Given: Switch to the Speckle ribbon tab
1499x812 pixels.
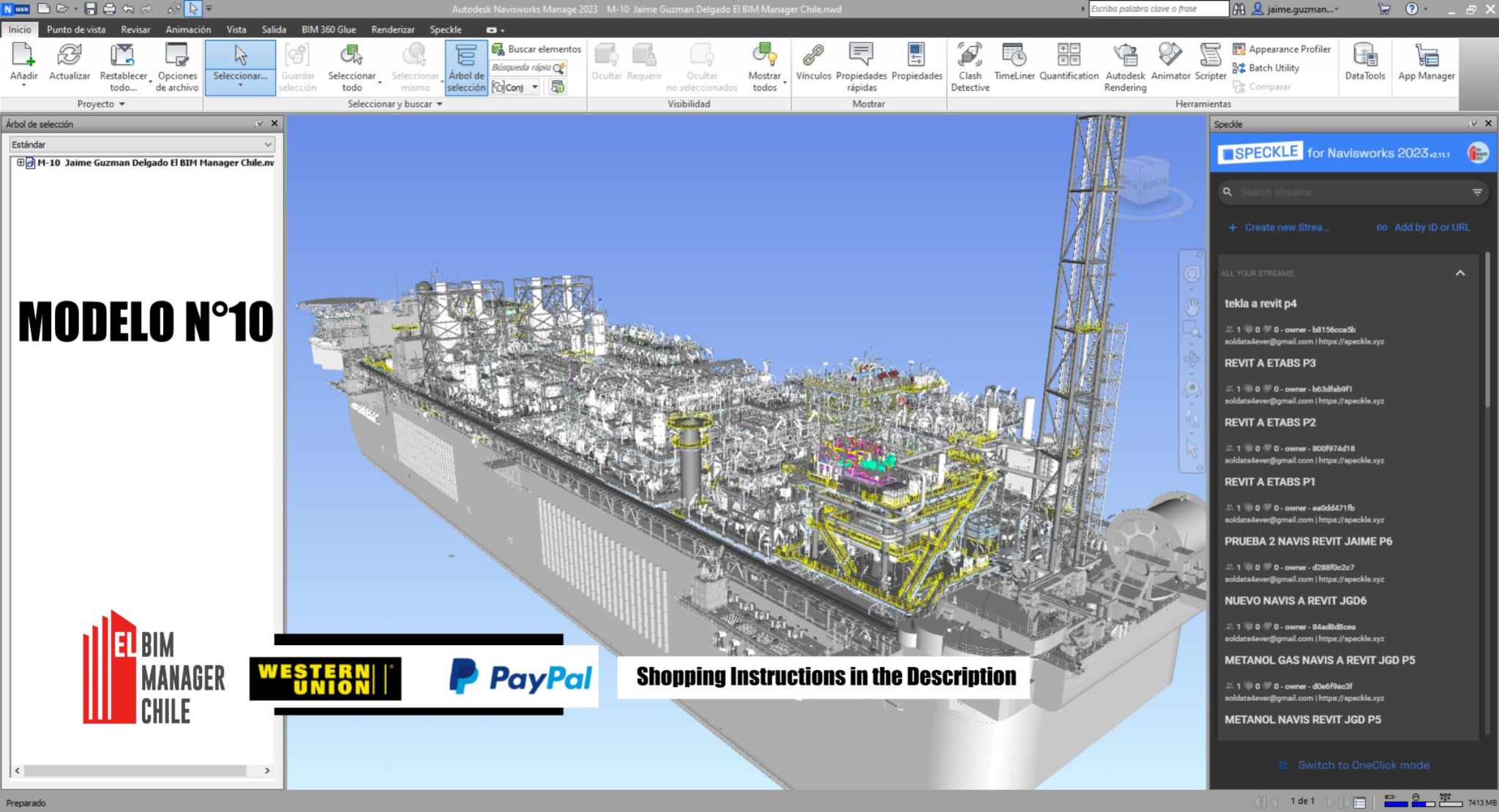Looking at the screenshot, I should click(446, 29).
